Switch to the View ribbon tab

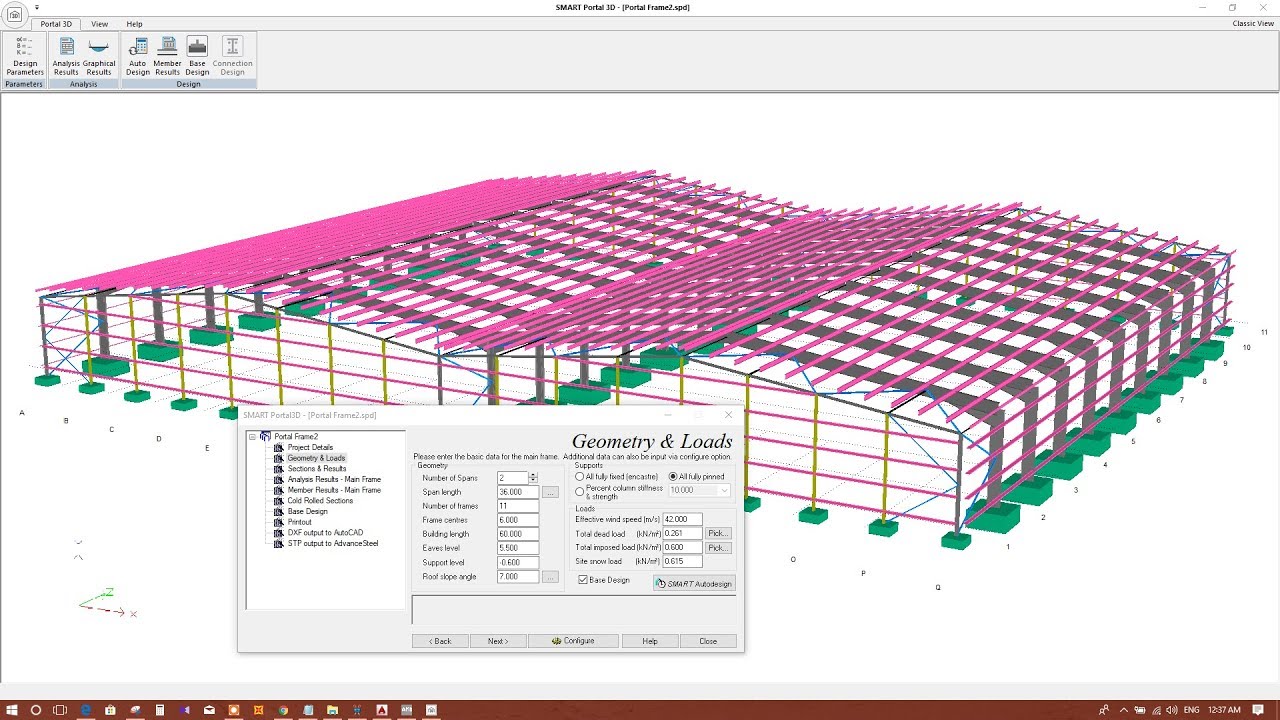99,24
